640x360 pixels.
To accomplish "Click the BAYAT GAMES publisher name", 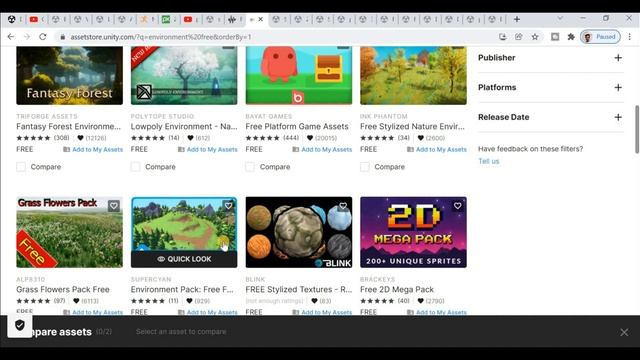I will click(269, 116).
